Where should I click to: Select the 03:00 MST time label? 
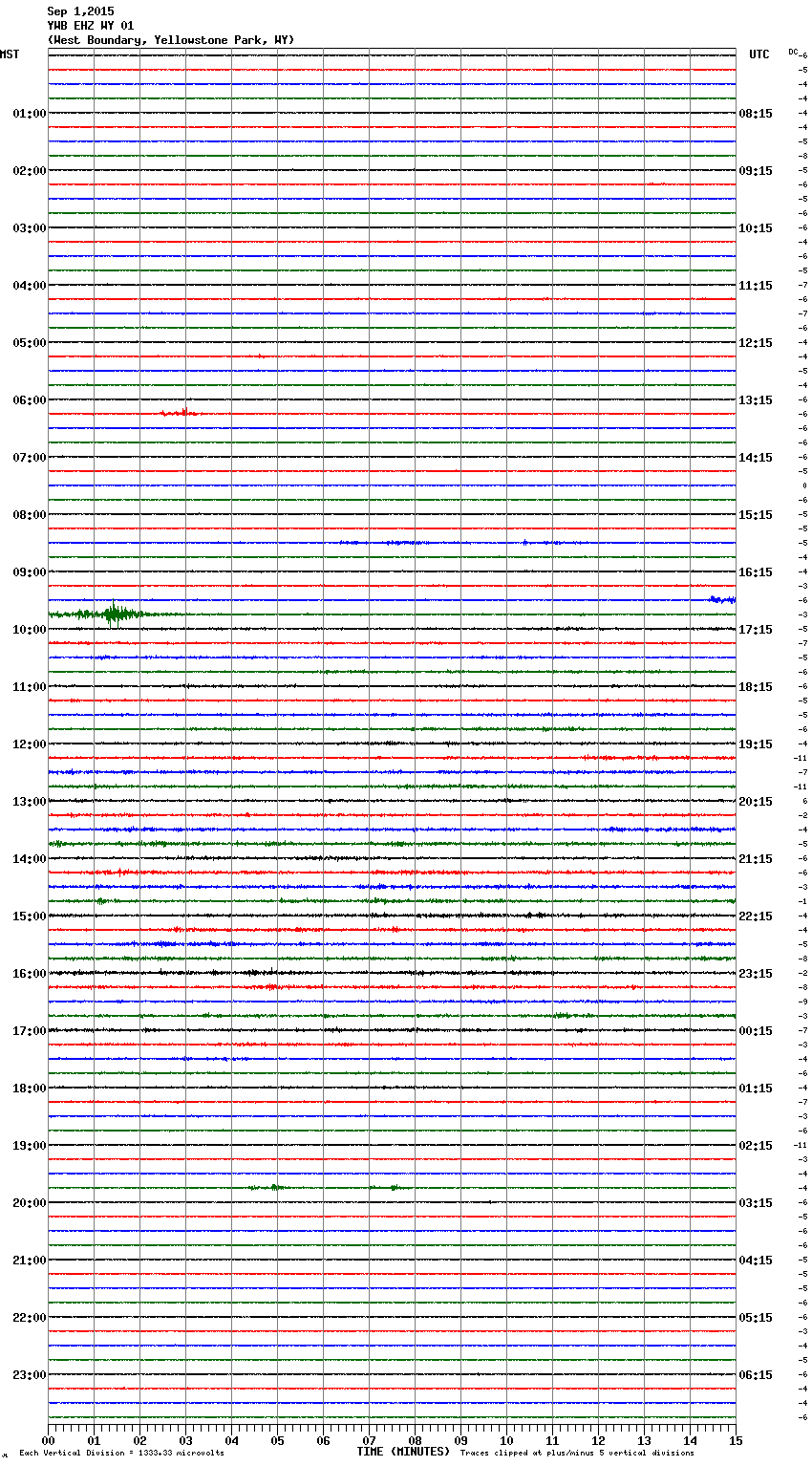click(30, 228)
